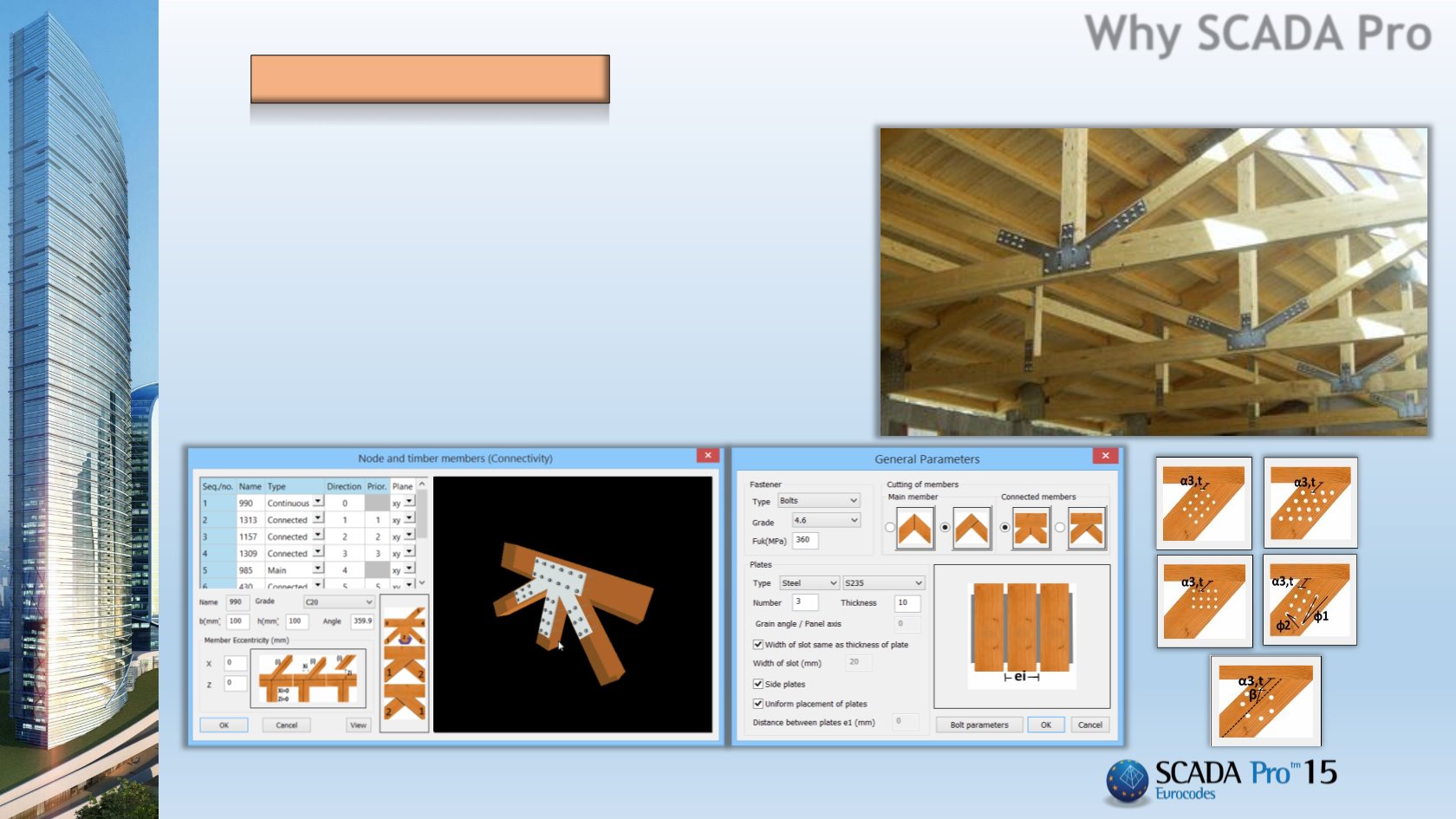The image size is (1456, 819).
Task: Click the b(mm) width field
Action: point(237,621)
